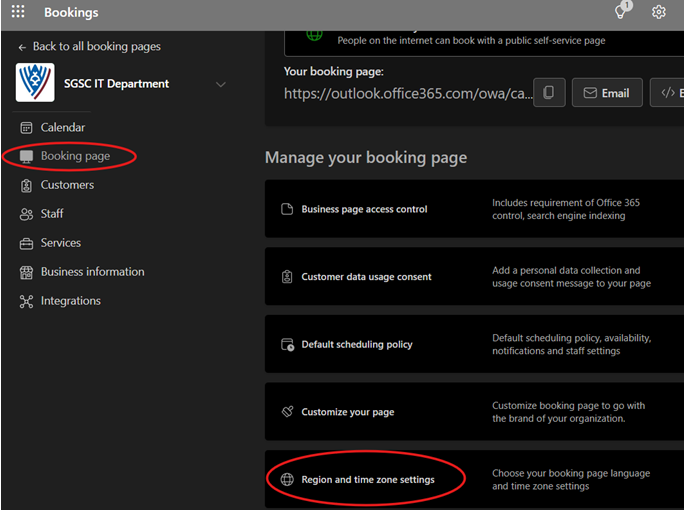Expand Default scheduling policy section
This screenshot has height=511, width=684.
click(x=356, y=345)
